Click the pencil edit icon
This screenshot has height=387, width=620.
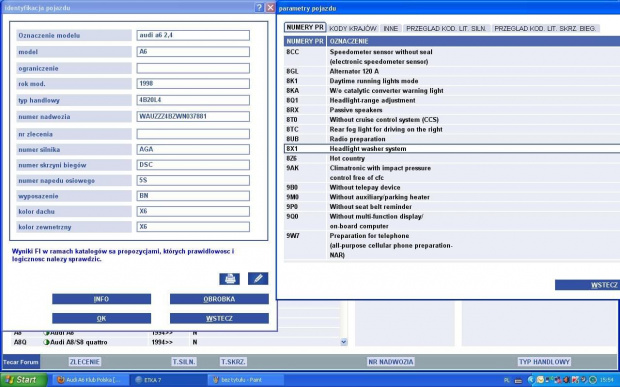pyautogui.click(x=258, y=279)
